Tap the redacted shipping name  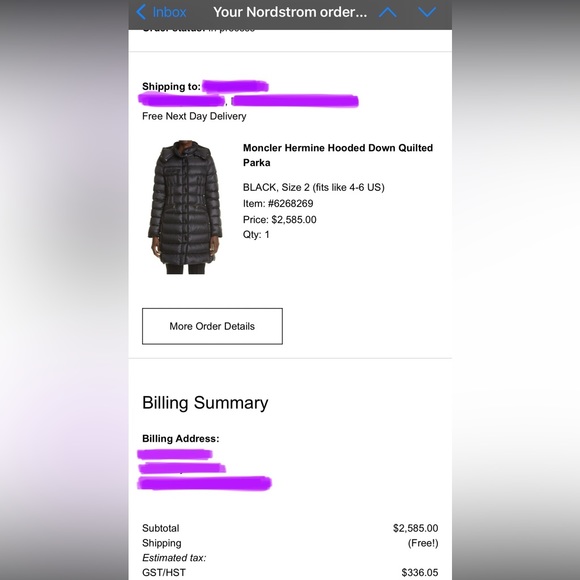point(235,87)
